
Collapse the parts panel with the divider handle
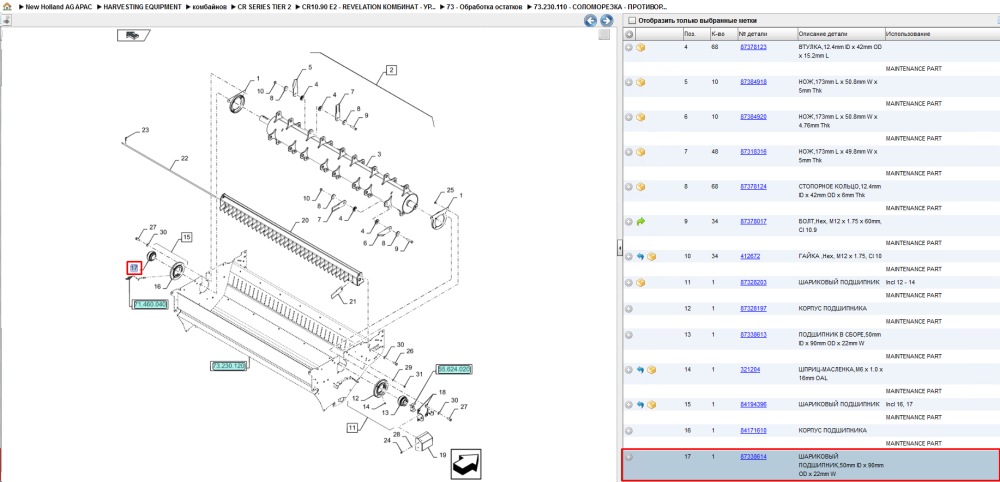pyautogui.click(x=620, y=249)
